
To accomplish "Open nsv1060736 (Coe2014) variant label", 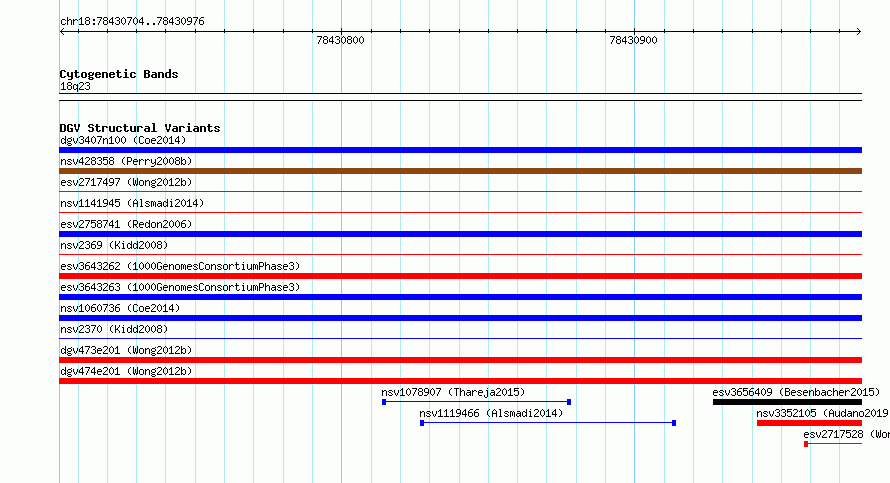I will (120, 308).
